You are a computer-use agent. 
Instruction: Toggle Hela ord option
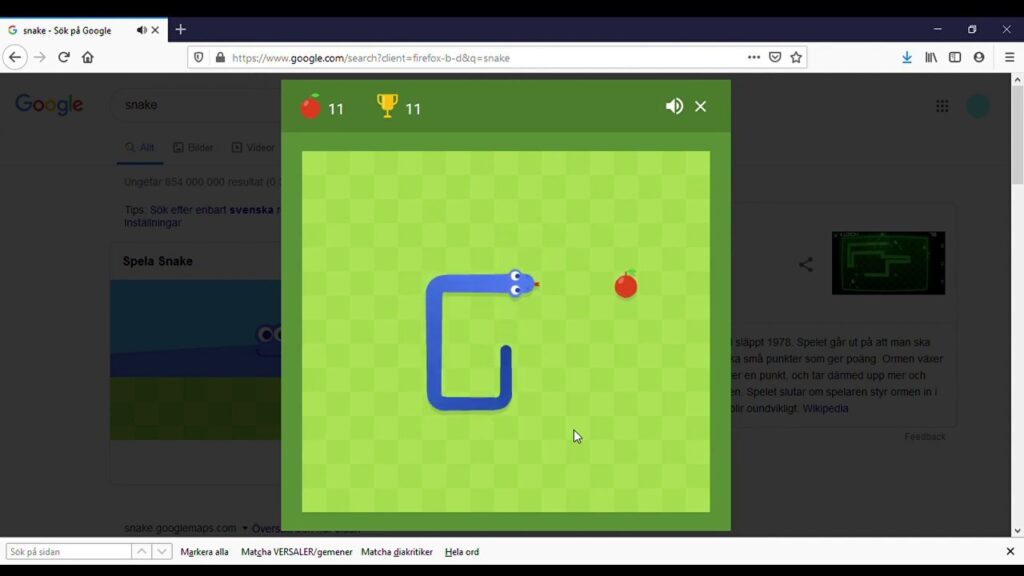(462, 552)
